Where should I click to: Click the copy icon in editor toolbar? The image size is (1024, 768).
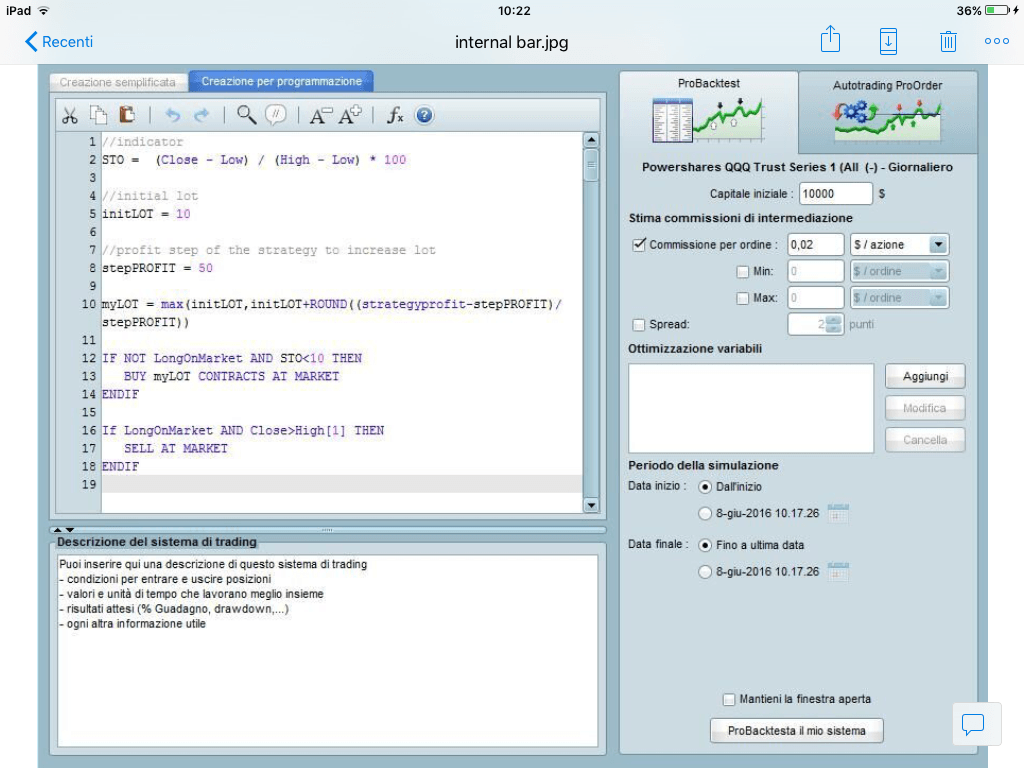[98, 115]
